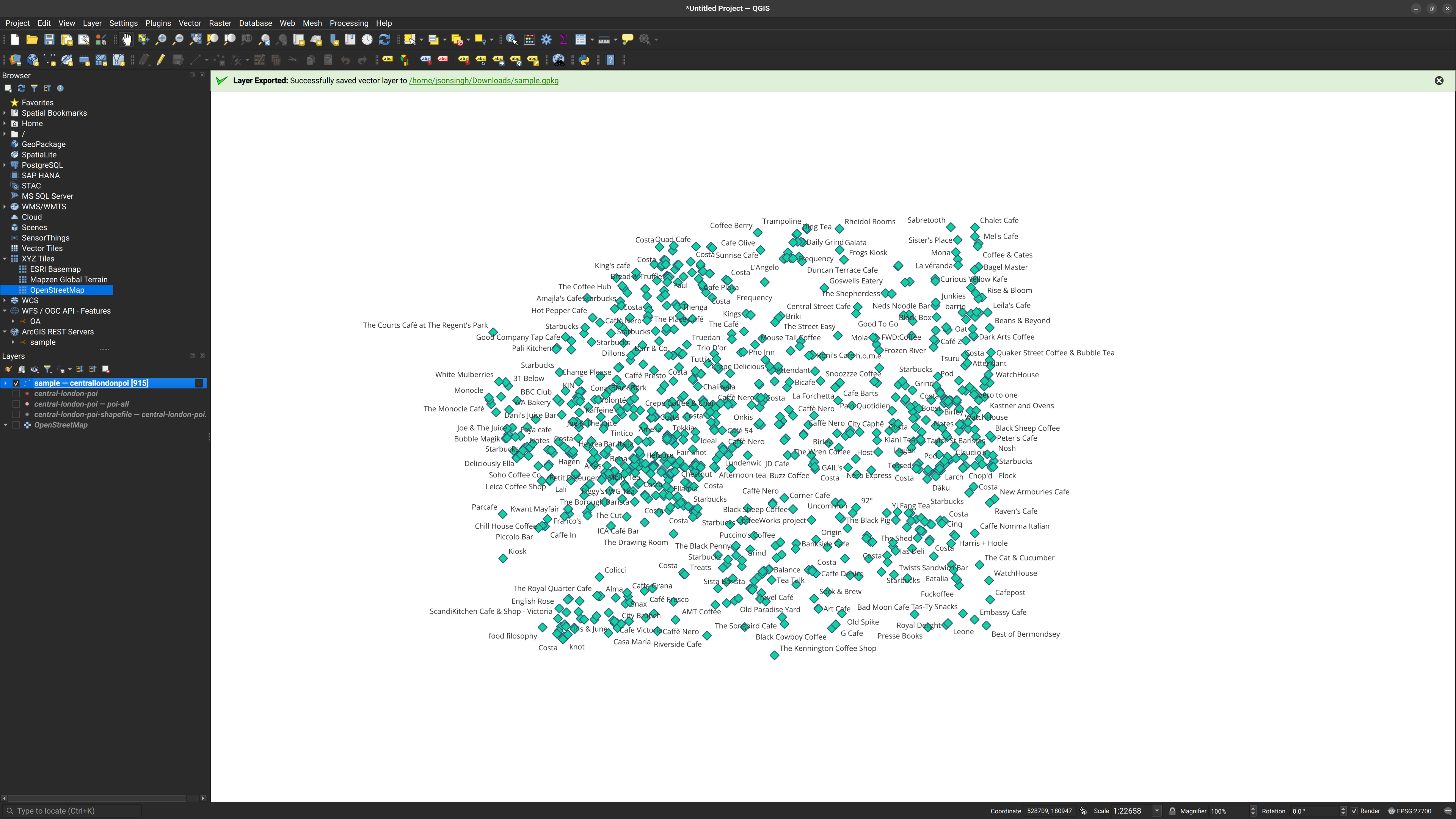1456x819 pixels.
Task: Enable the central-london-poi — poi-all layer checkbox
Action: (16, 405)
